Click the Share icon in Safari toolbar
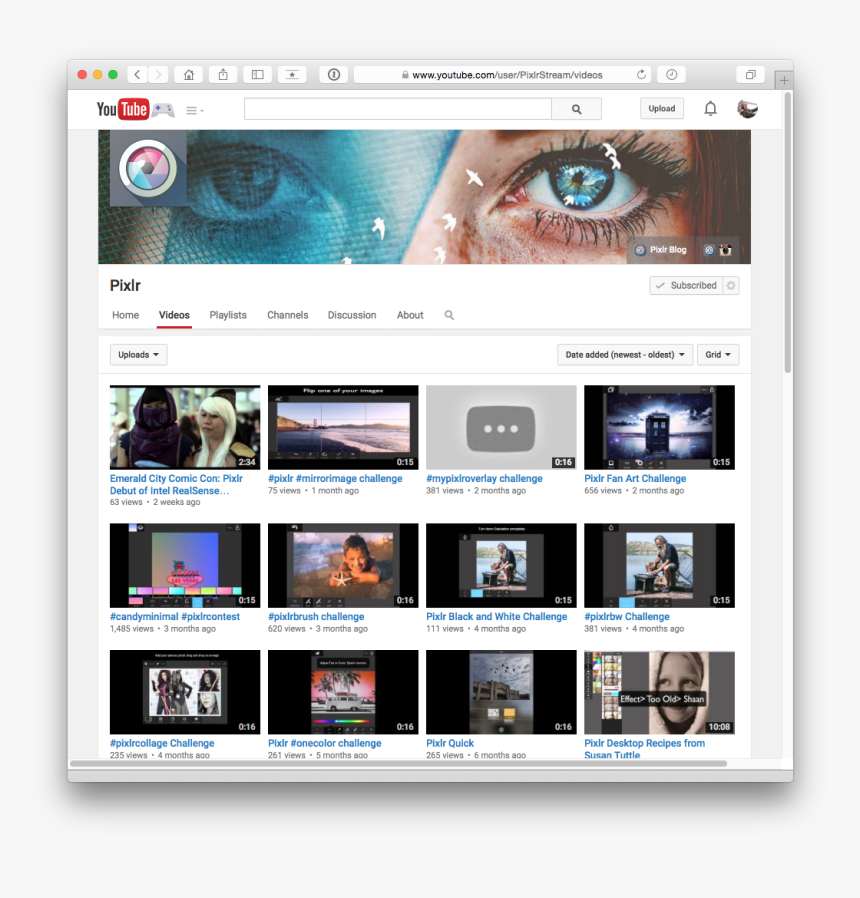Image resolution: width=860 pixels, height=898 pixels. click(223, 74)
